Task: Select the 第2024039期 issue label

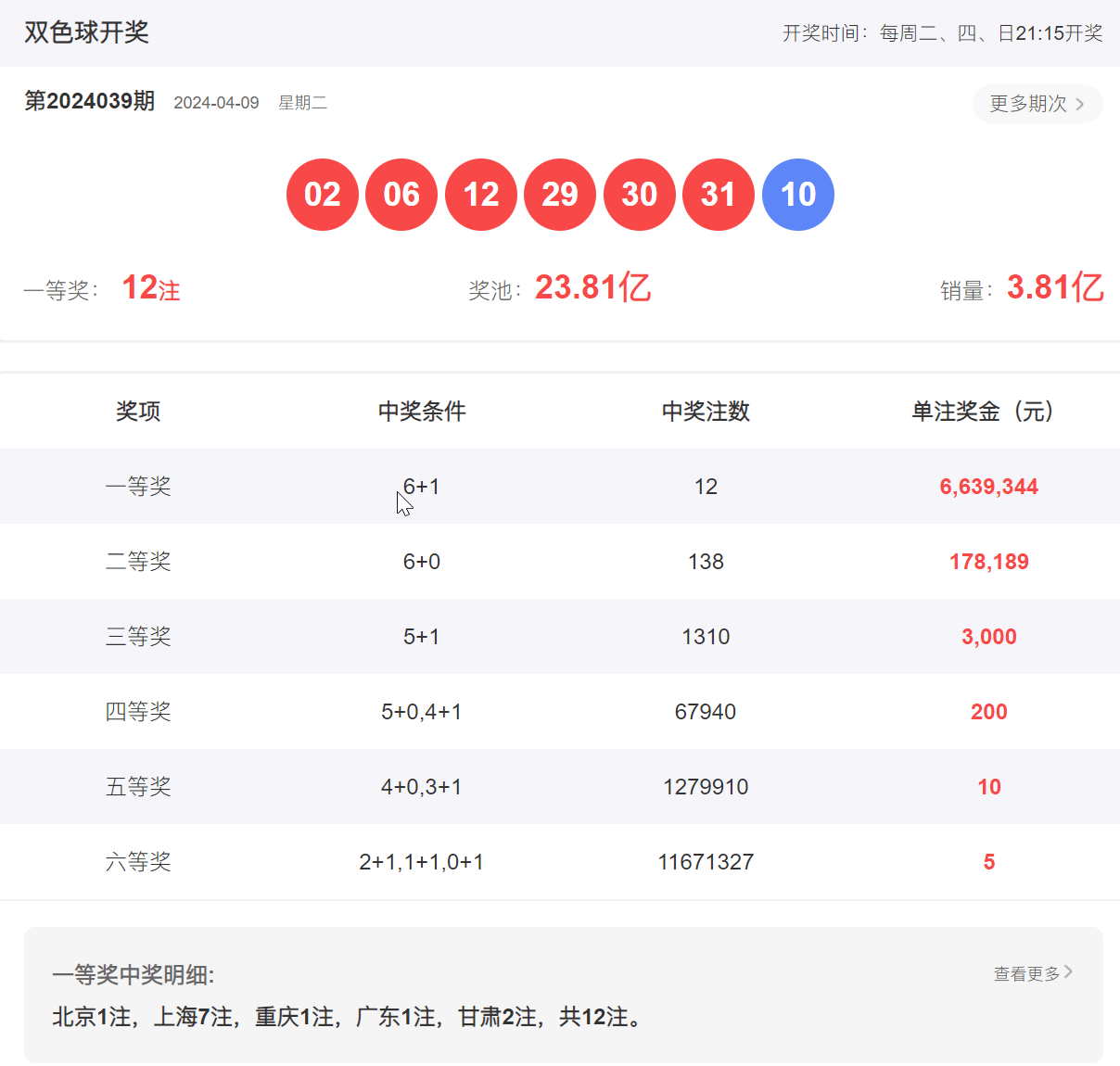Action: pos(89,102)
